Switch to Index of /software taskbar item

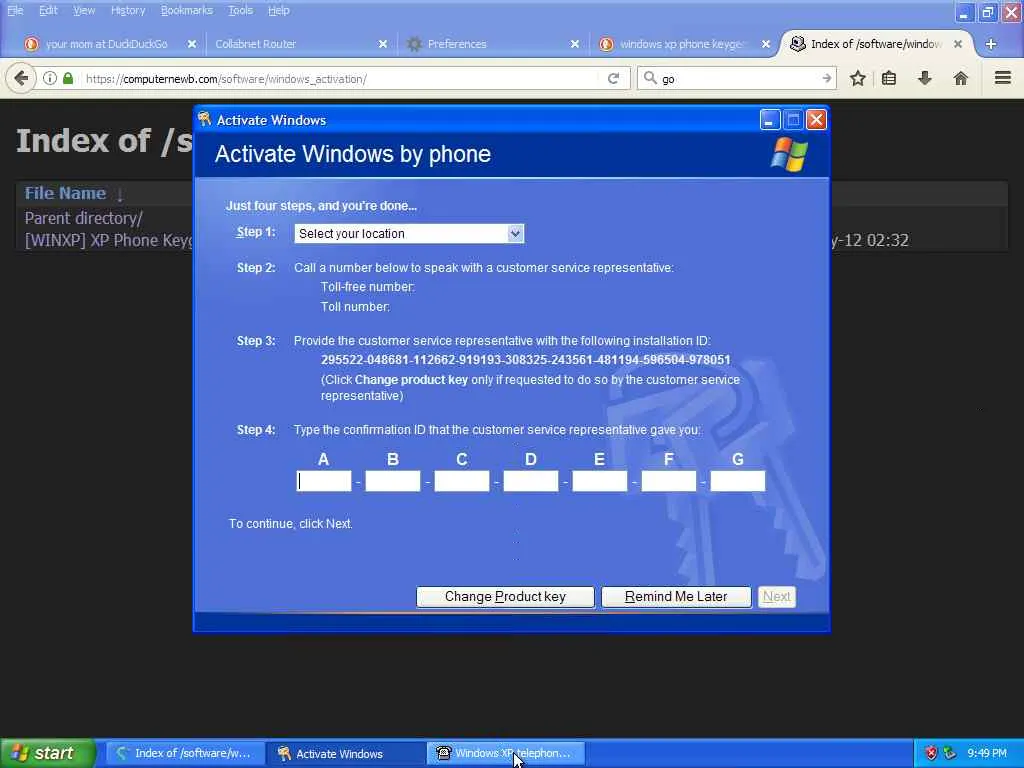pyautogui.click(x=185, y=754)
